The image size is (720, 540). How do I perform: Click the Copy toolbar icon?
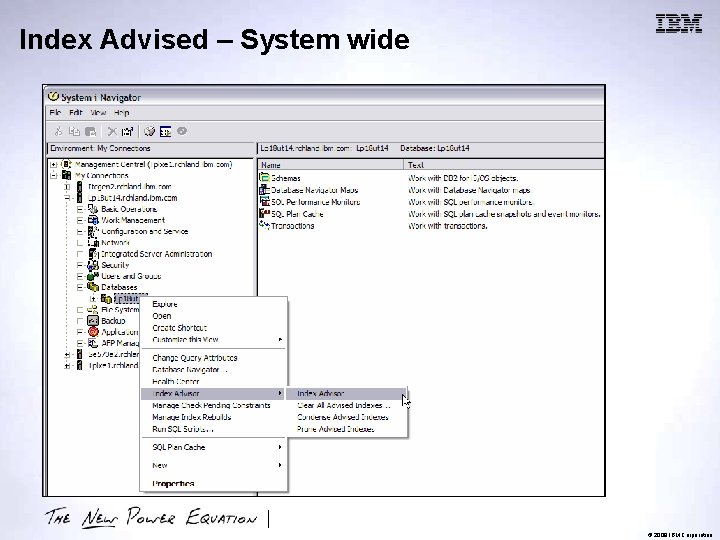tap(74, 132)
